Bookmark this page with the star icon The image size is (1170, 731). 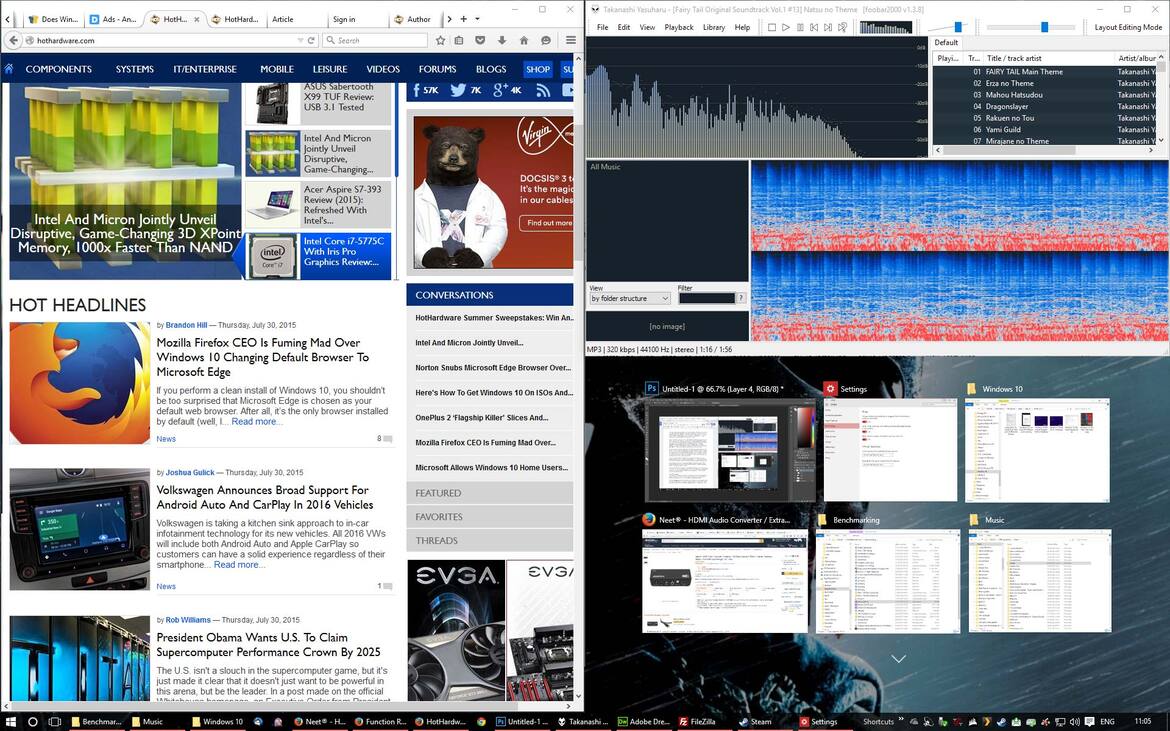click(x=440, y=40)
